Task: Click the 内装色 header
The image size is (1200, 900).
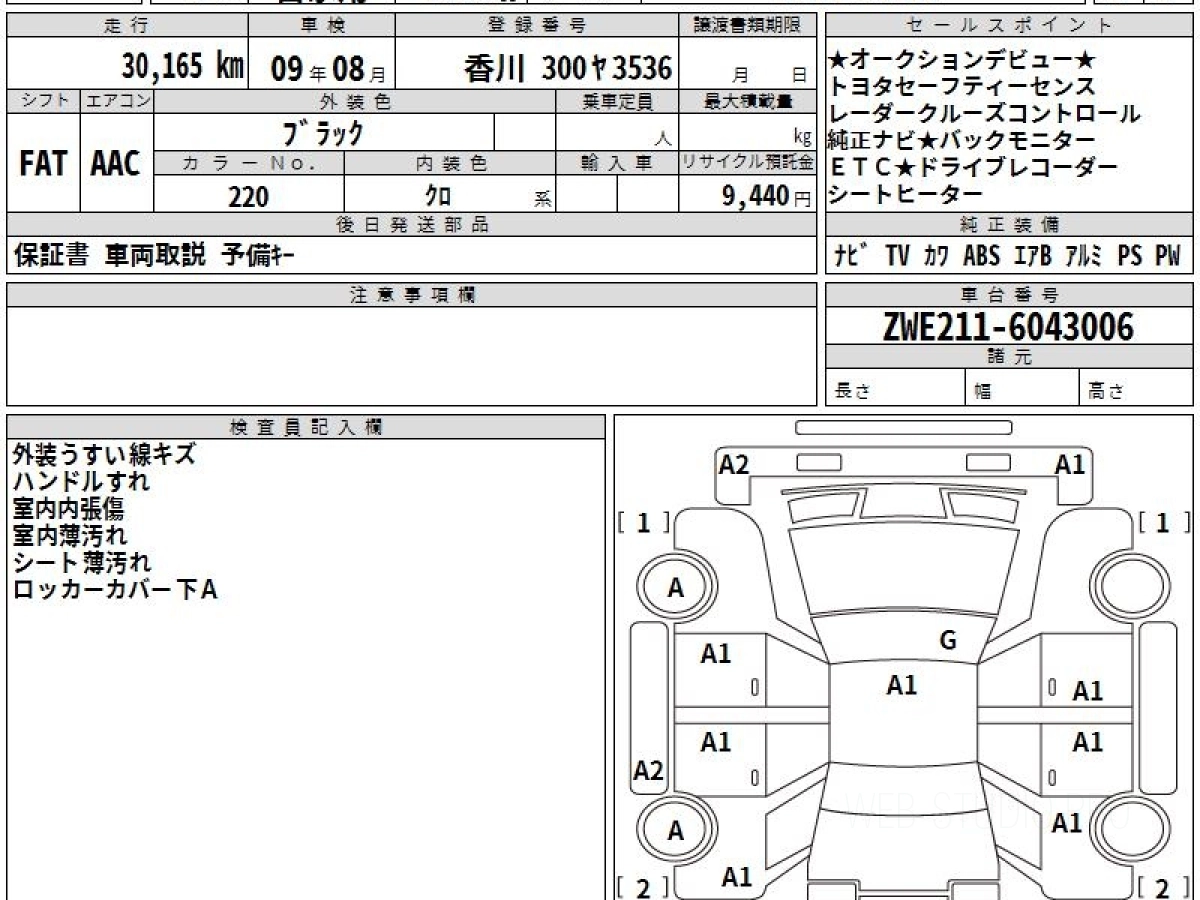Action: click(x=450, y=163)
